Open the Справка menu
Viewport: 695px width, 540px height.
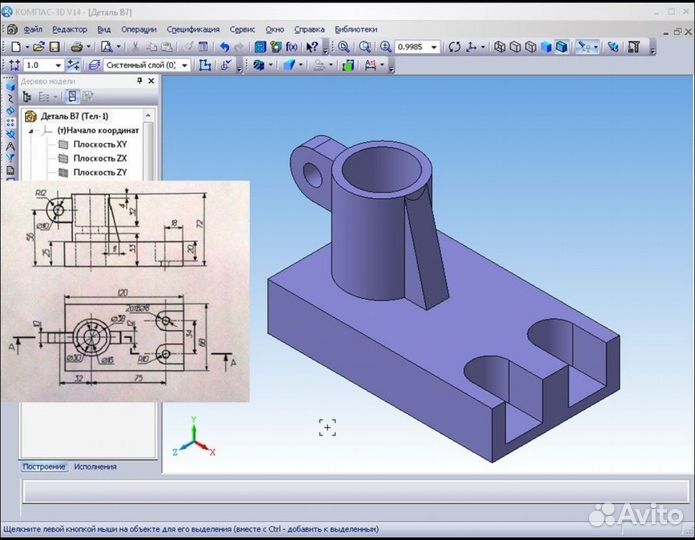point(309,29)
